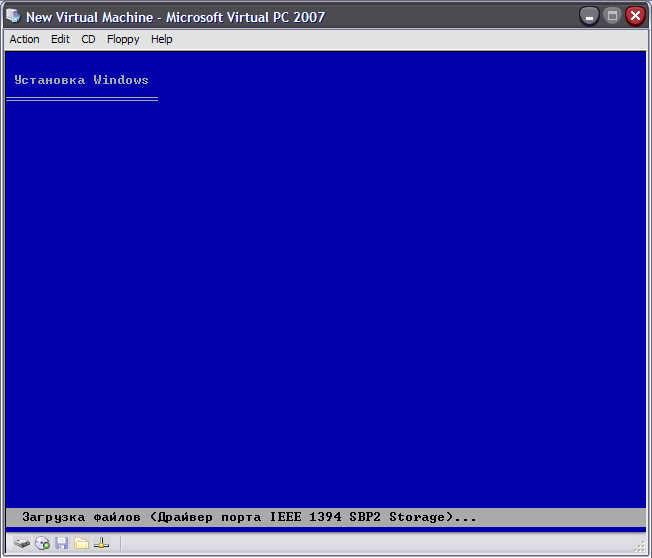
Task: Maximize the Virtual PC window
Action: 612,16
